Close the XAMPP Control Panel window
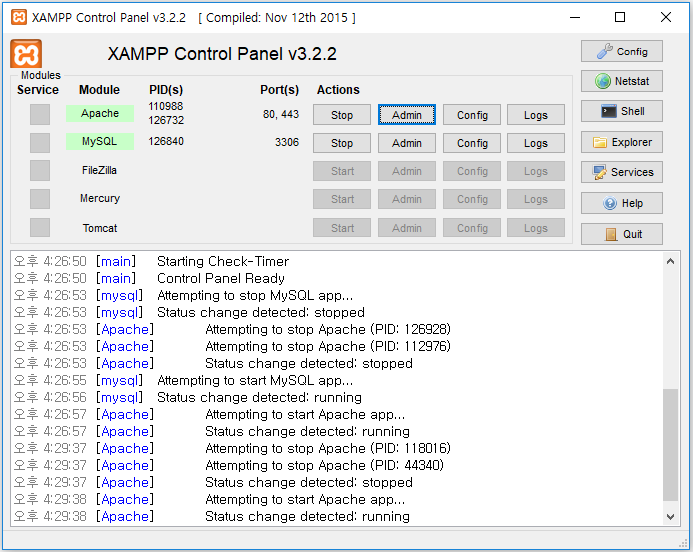The image size is (693, 552). 666,18
